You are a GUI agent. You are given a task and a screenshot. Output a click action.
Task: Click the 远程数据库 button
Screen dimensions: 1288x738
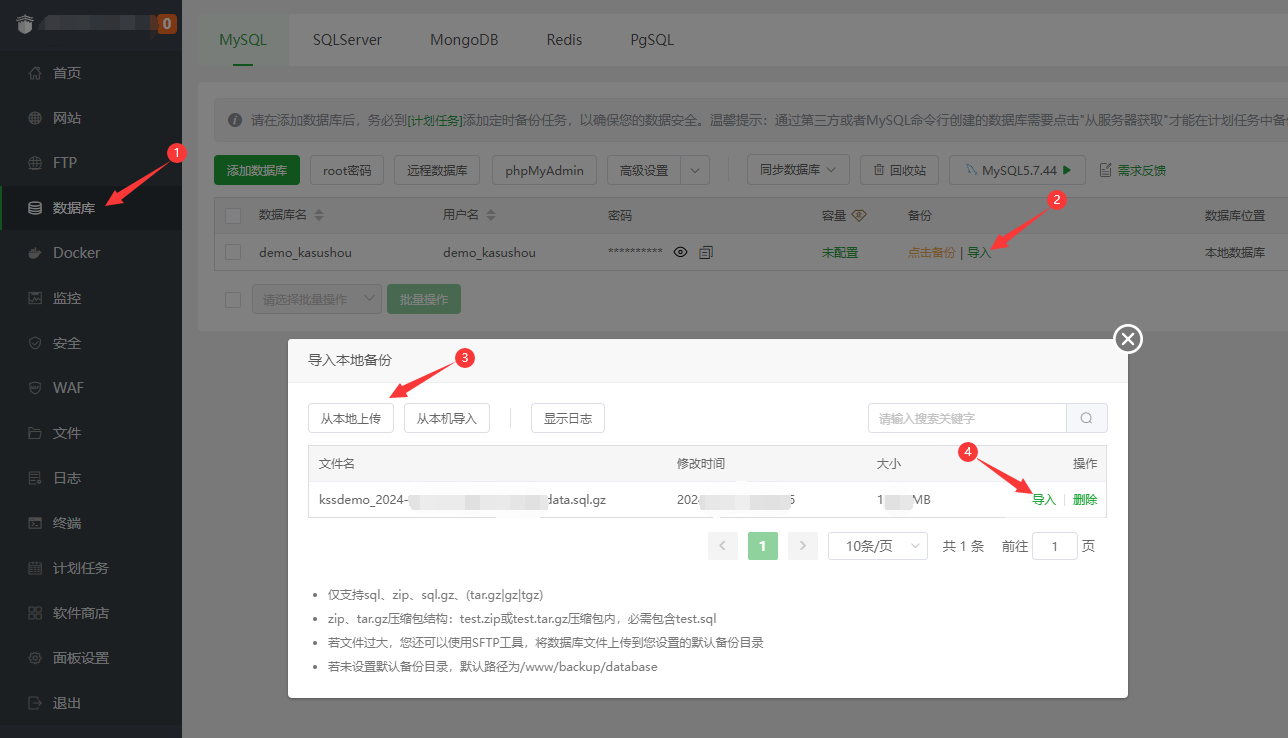pyautogui.click(x=438, y=170)
